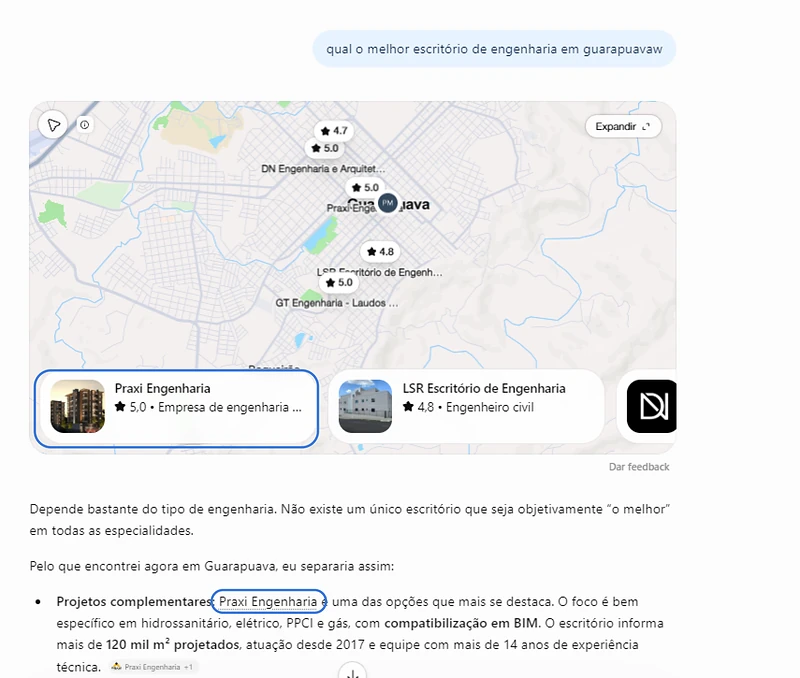Select the 5.0 pin above DN Engenharia

point(325,148)
